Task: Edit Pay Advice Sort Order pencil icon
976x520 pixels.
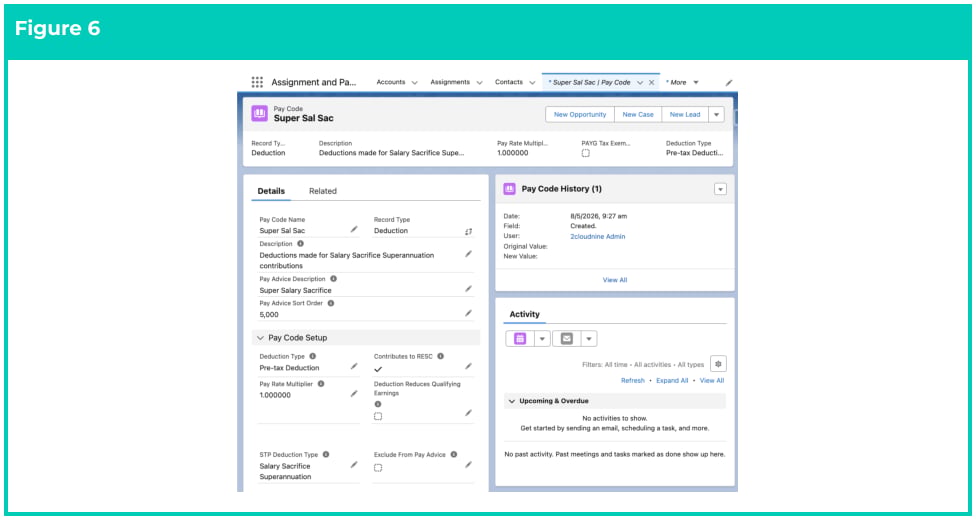Action: [x=468, y=313]
